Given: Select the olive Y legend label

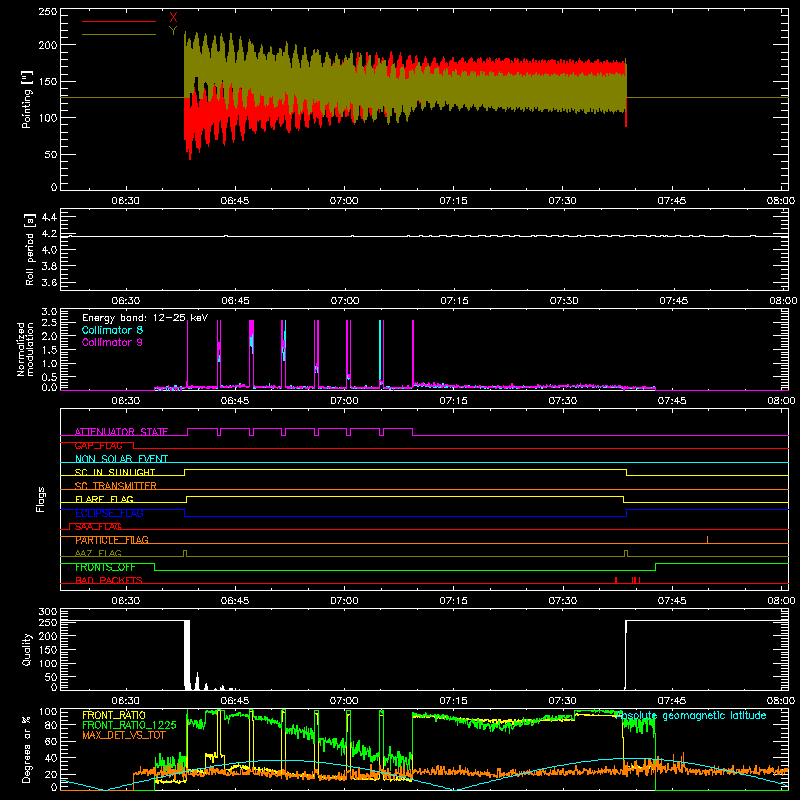Looking at the screenshot, I should (x=173, y=31).
